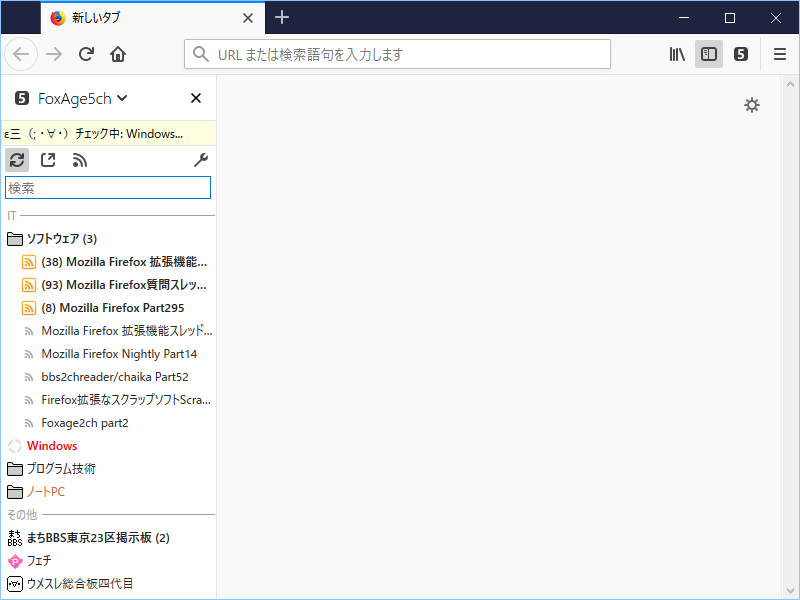Open updated threads with arrow-box icon
The image size is (800, 600).
[48, 160]
